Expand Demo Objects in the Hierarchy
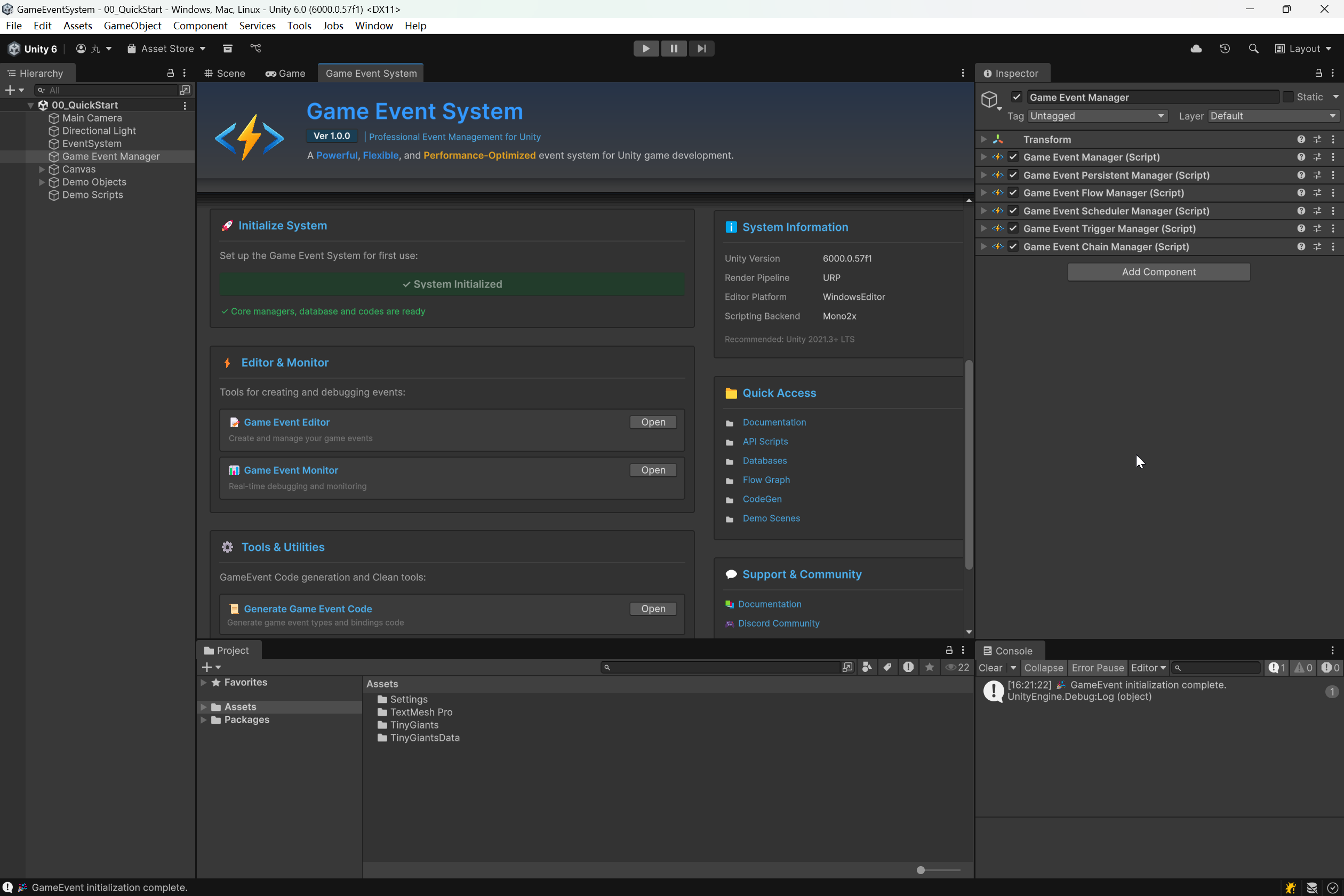Viewport: 1344px width, 896px height. point(42,182)
